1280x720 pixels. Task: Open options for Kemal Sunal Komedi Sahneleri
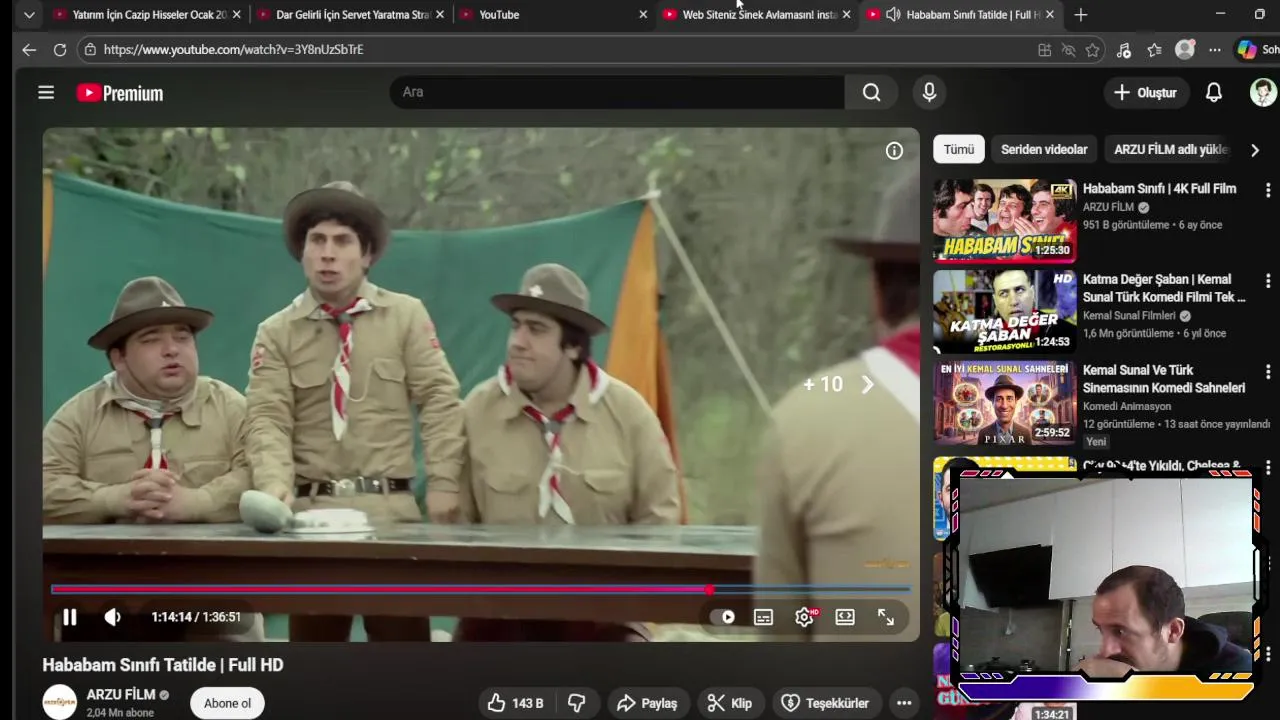1268,371
